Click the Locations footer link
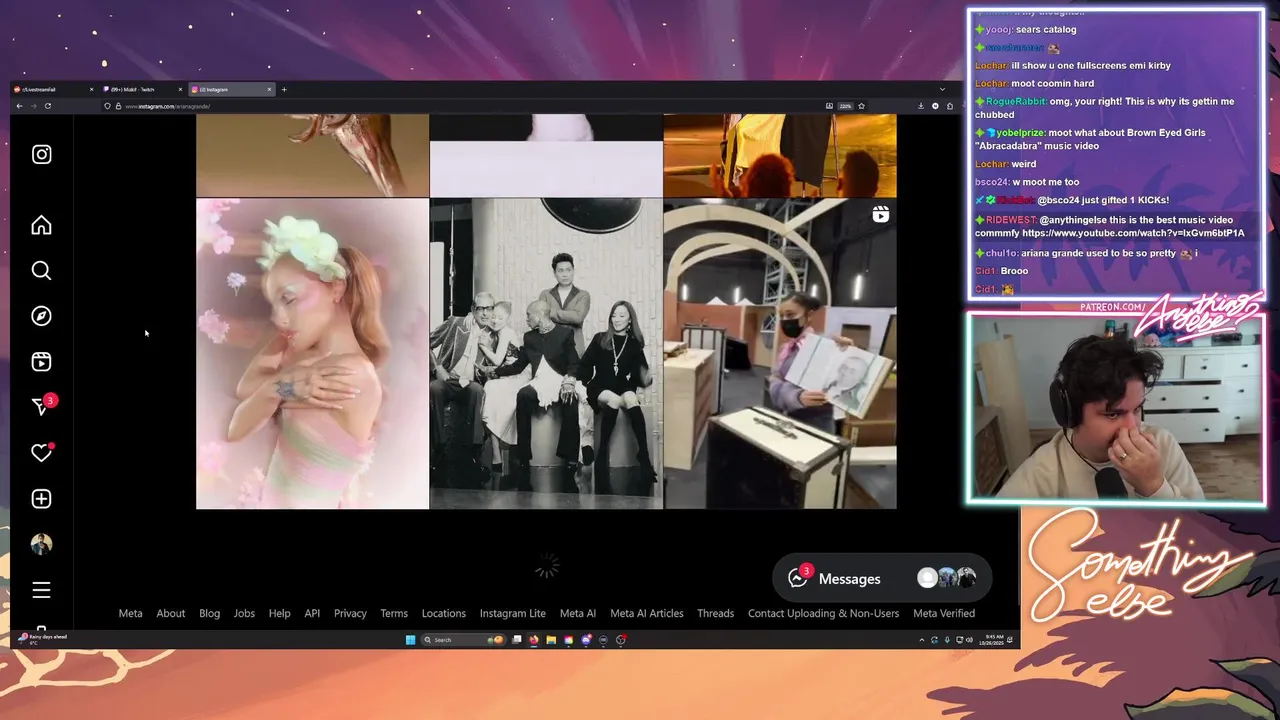Screen dimensions: 1280x720 point(444,613)
